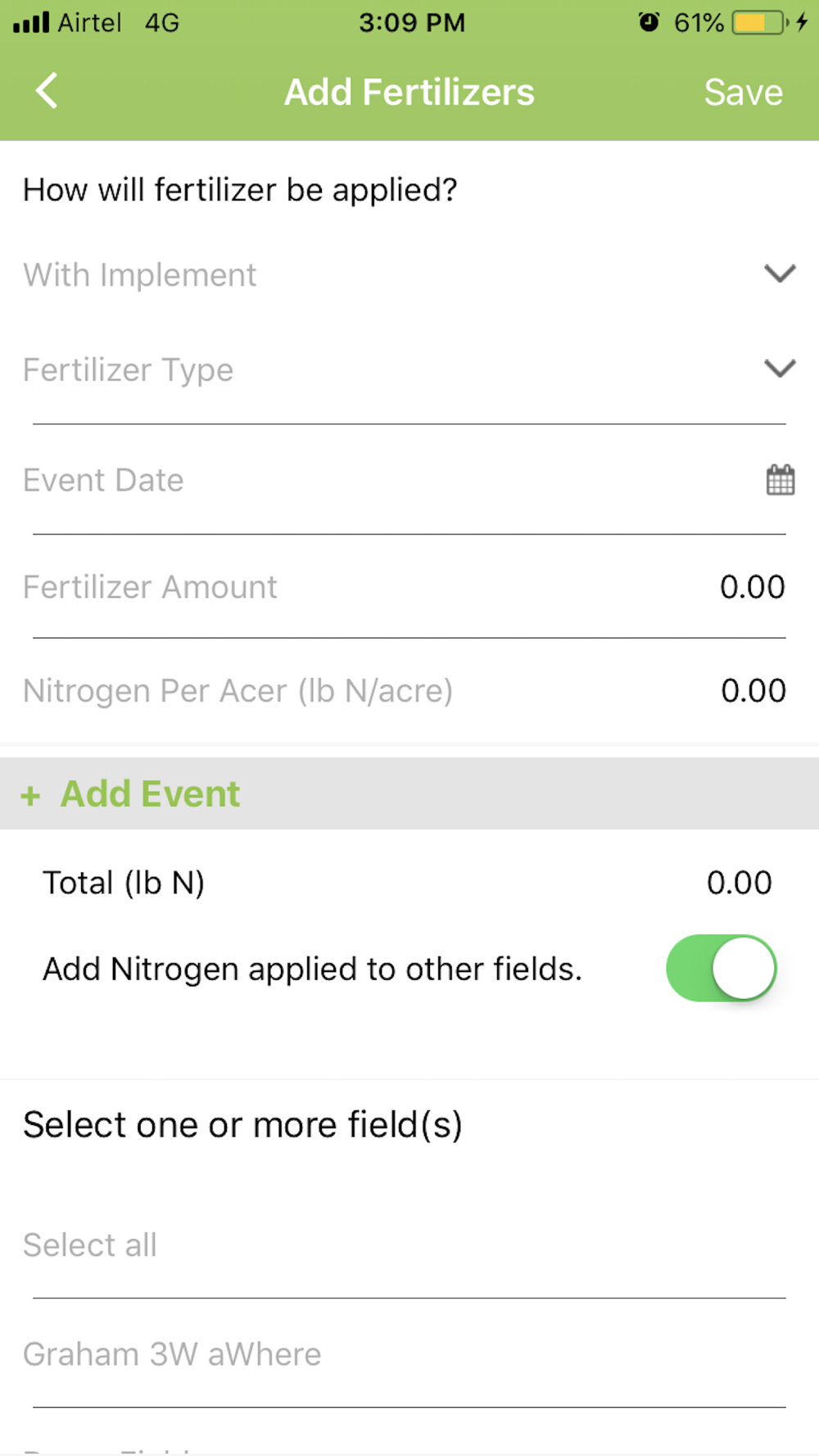Open the Event Date calendar icon
Screen dimensions: 819x1456
click(780, 480)
